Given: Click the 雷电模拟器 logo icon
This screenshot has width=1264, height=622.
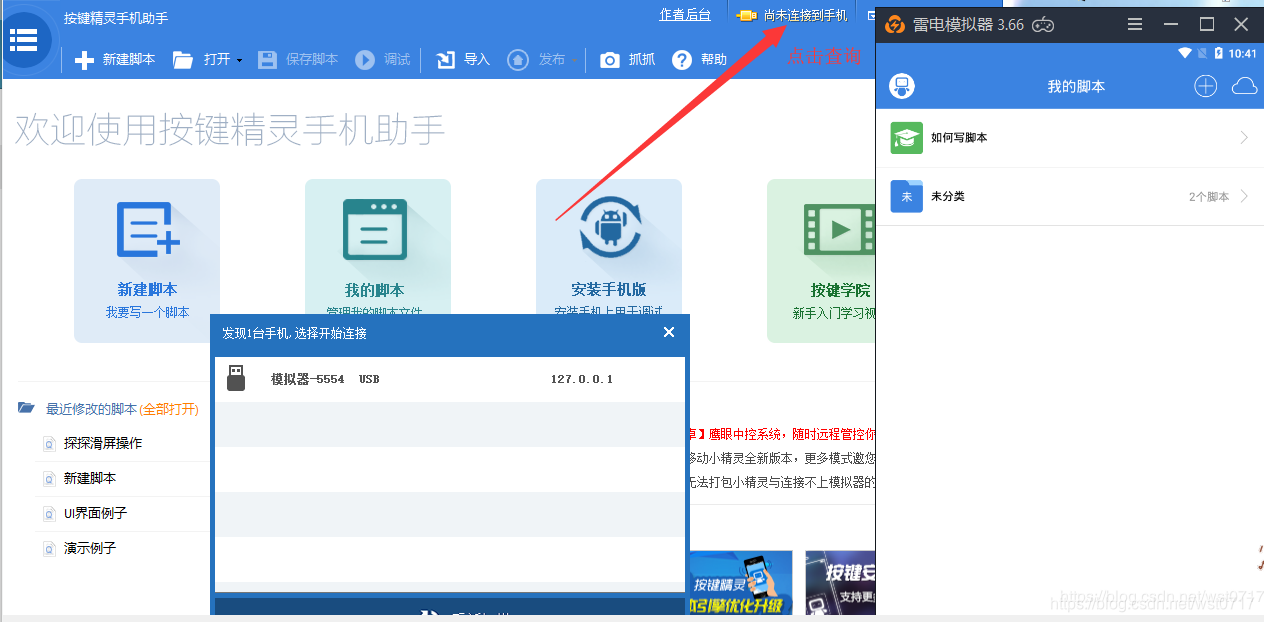Looking at the screenshot, I should tap(895, 24).
